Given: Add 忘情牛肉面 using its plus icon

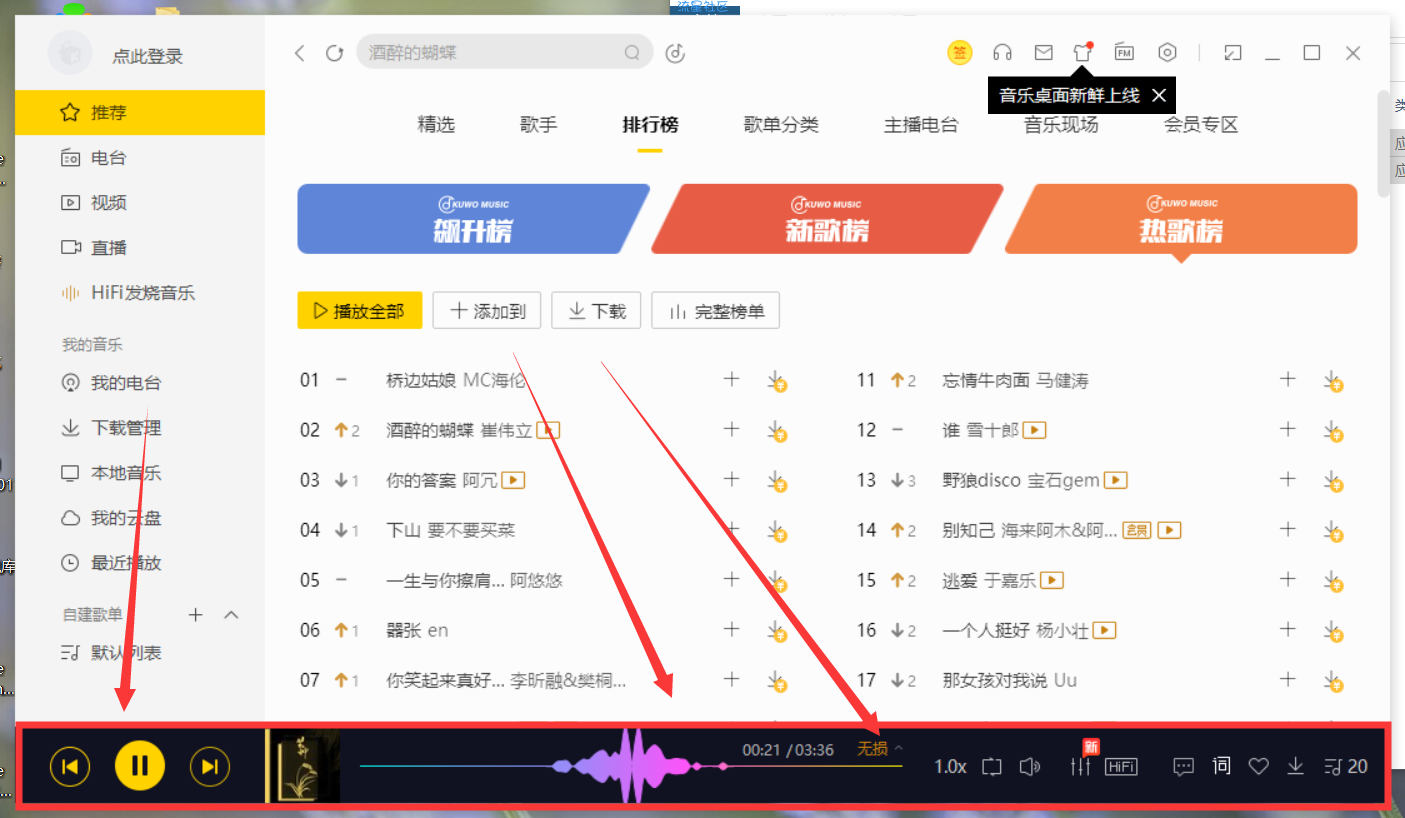Looking at the screenshot, I should 1288,379.
